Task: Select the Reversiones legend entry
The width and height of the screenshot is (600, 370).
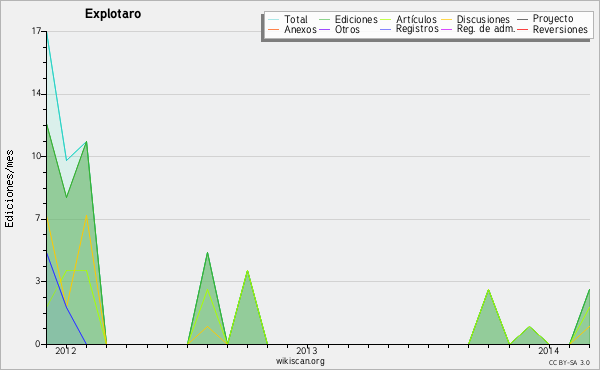Action: [552, 29]
